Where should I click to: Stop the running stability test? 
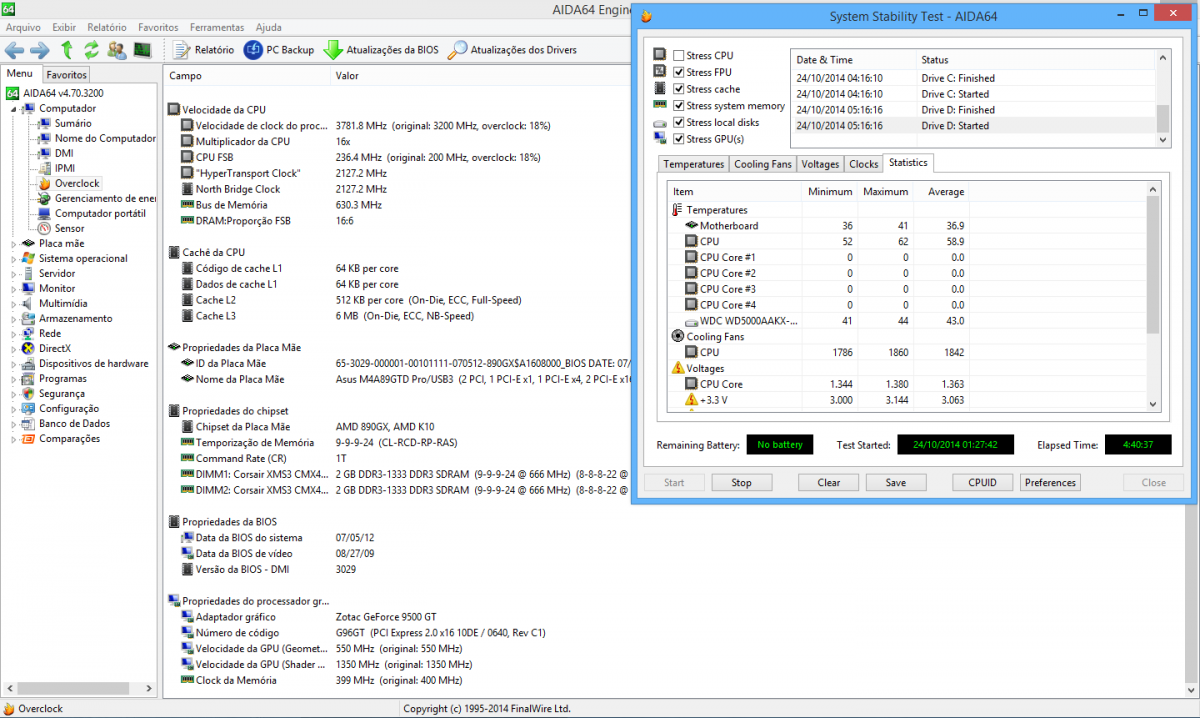click(x=742, y=482)
